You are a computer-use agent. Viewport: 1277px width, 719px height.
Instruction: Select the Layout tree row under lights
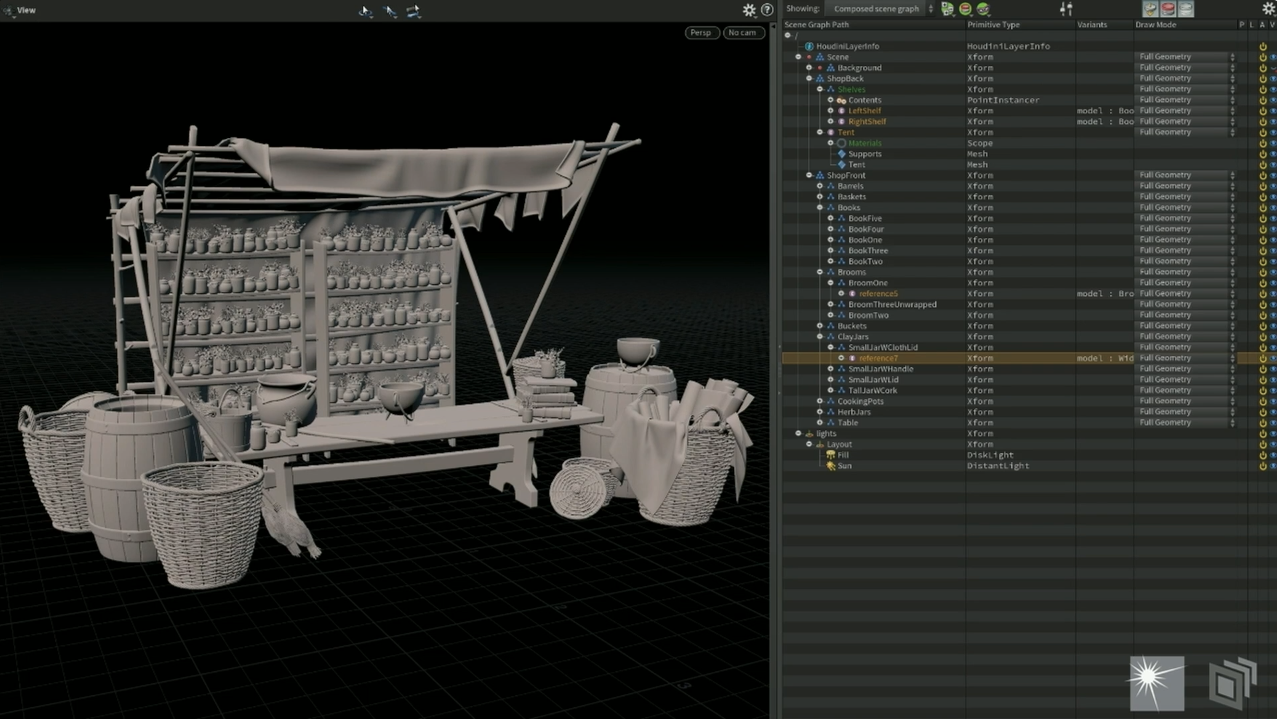tap(839, 444)
